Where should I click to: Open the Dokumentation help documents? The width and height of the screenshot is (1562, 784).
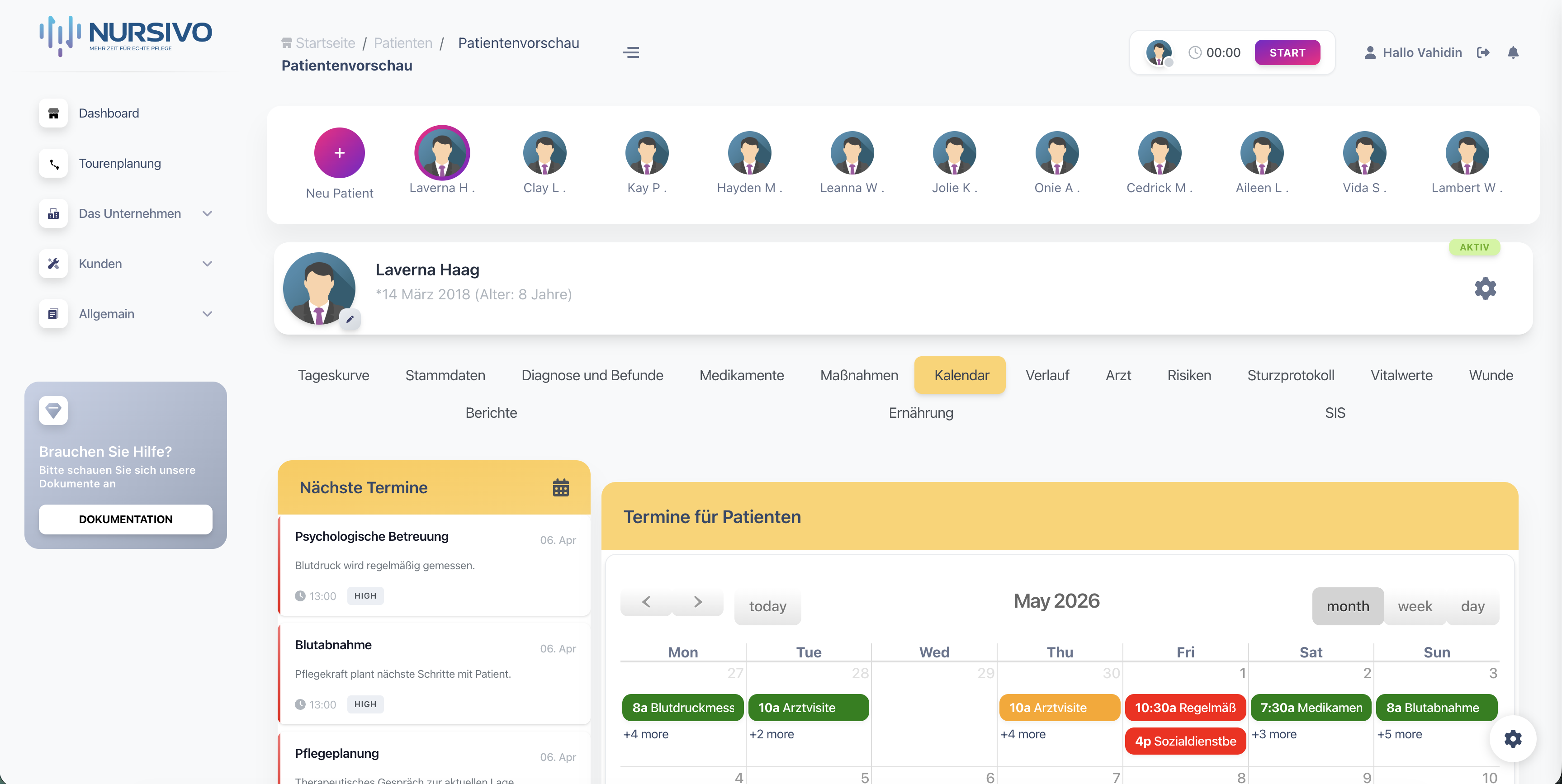click(125, 519)
